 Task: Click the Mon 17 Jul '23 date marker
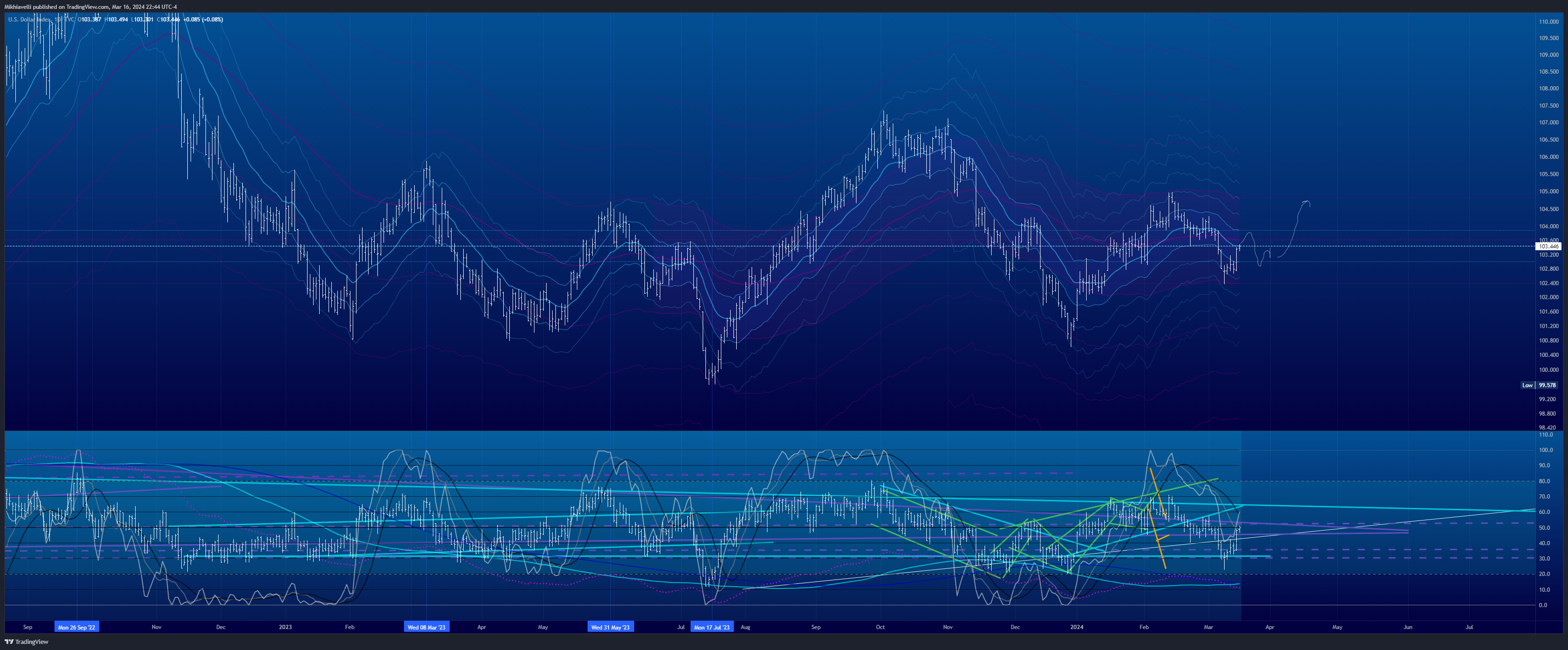click(x=712, y=627)
